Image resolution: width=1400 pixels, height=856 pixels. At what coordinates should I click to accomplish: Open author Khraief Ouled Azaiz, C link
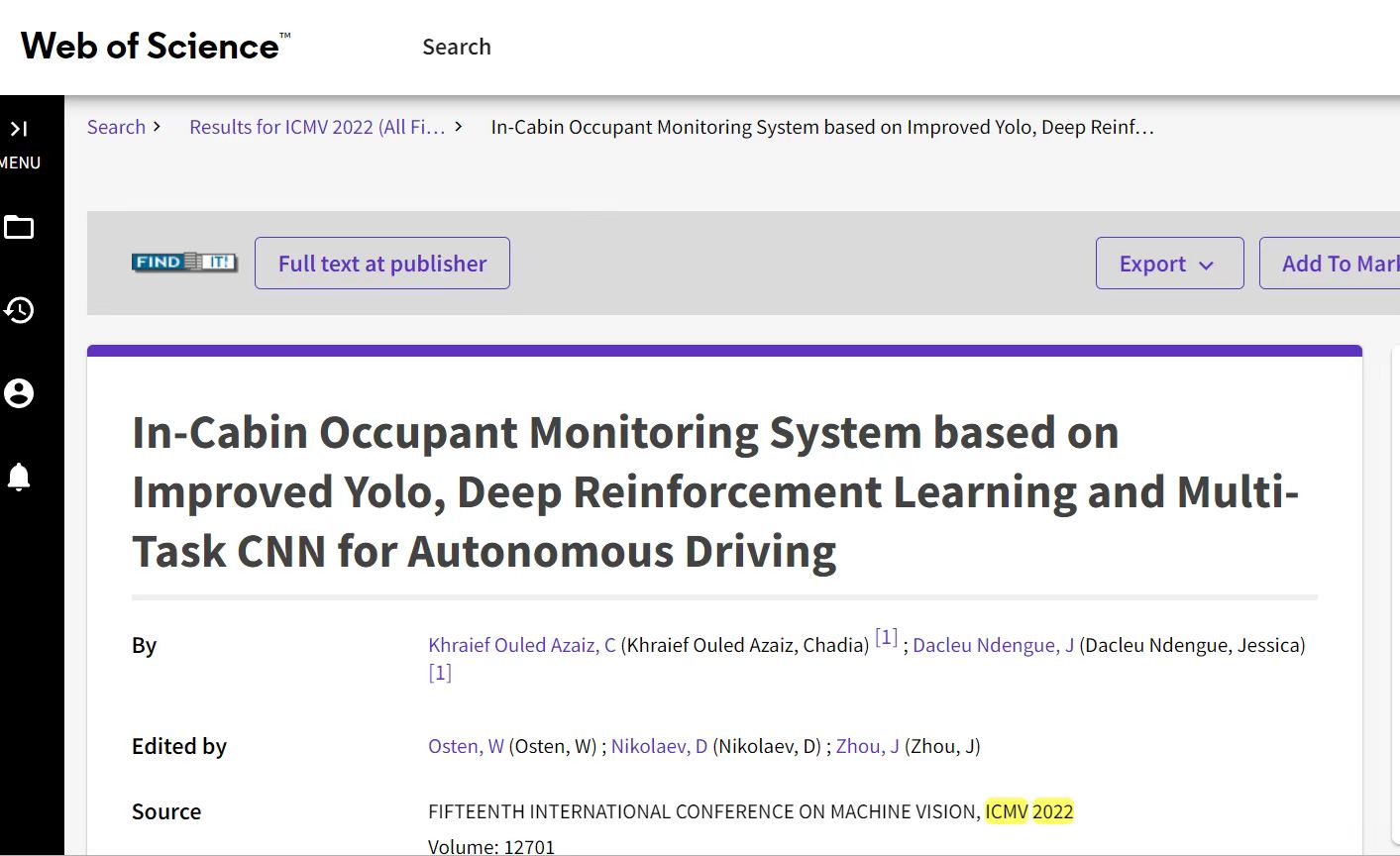tap(521, 645)
